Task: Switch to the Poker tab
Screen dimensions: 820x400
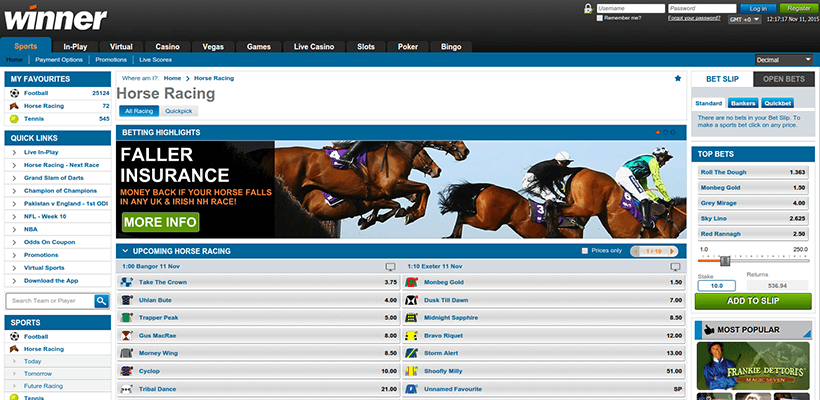Action: click(408, 47)
